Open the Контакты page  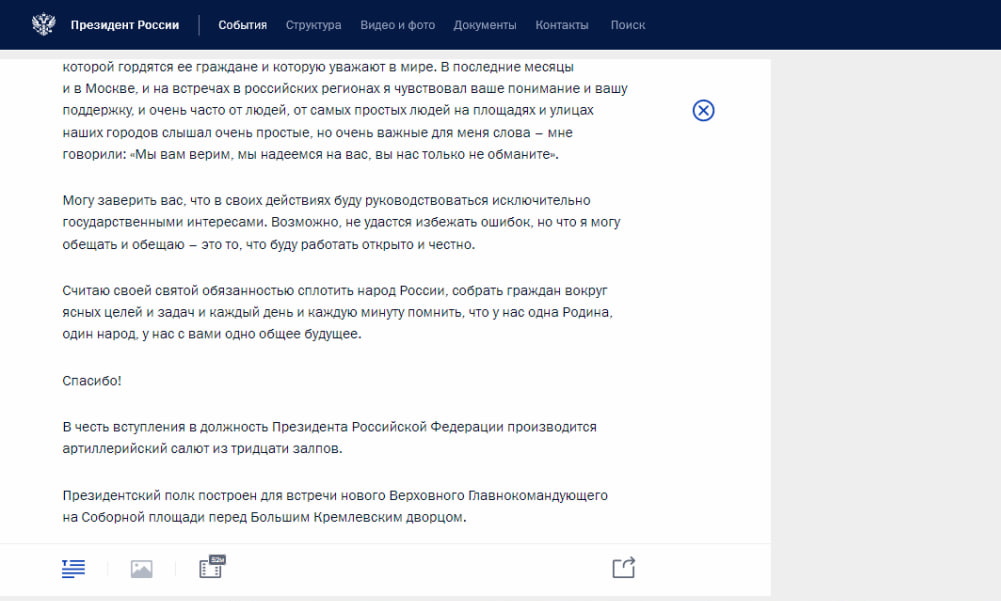tap(562, 25)
